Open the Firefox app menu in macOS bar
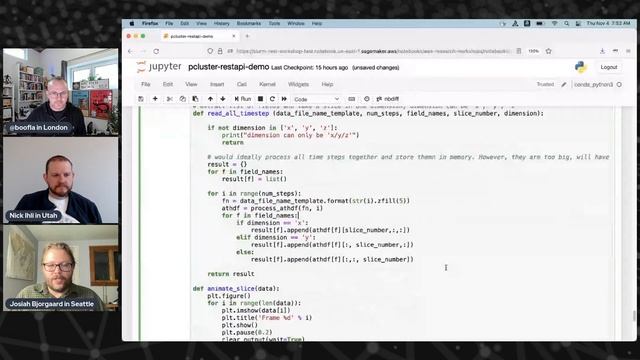 pos(150,23)
